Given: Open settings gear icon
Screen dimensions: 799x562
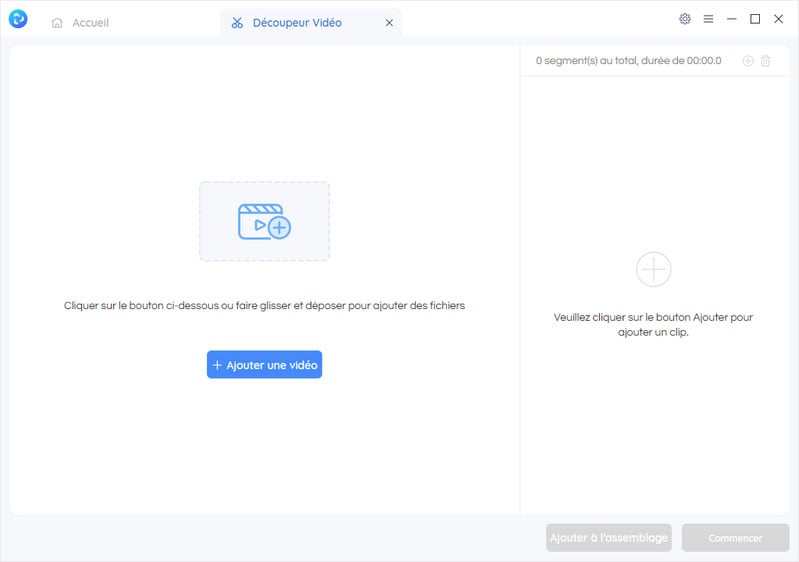Looking at the screenshot, I should click(x=685, y=19).
